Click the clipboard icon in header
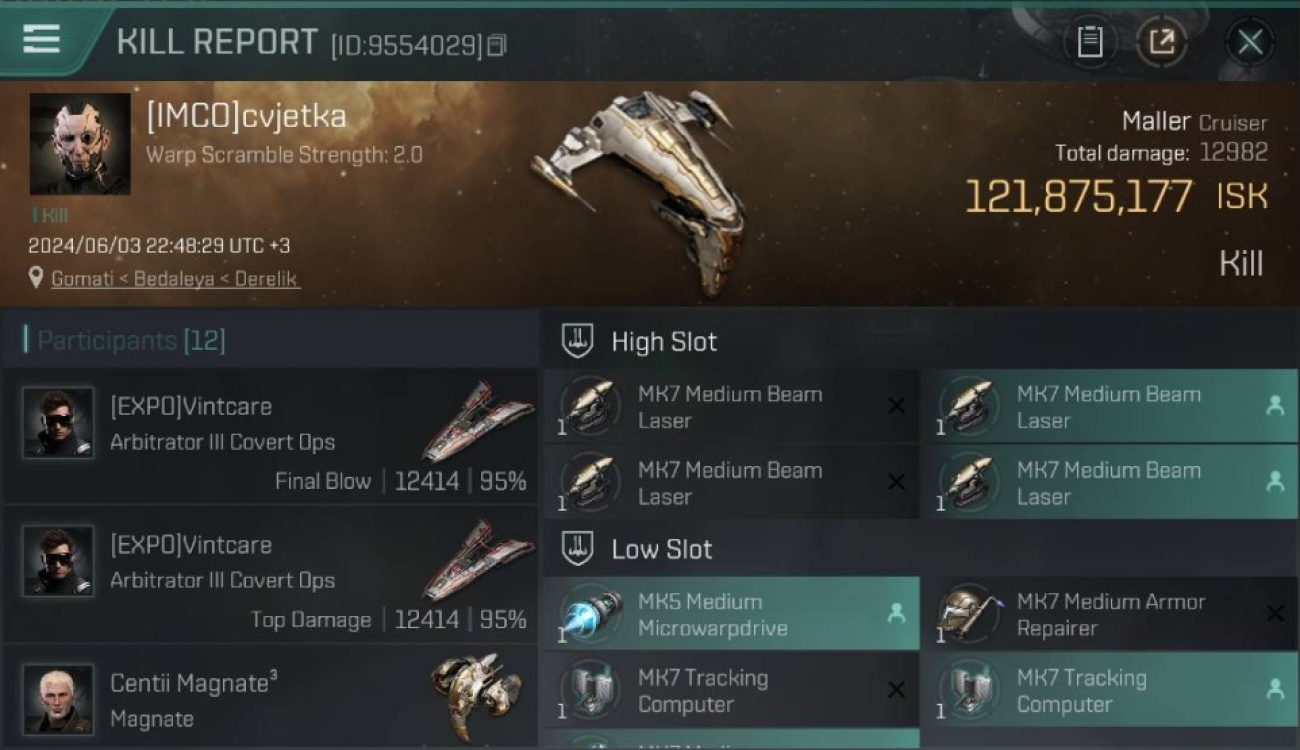 pyautogui.click(x=1089, y=42)
